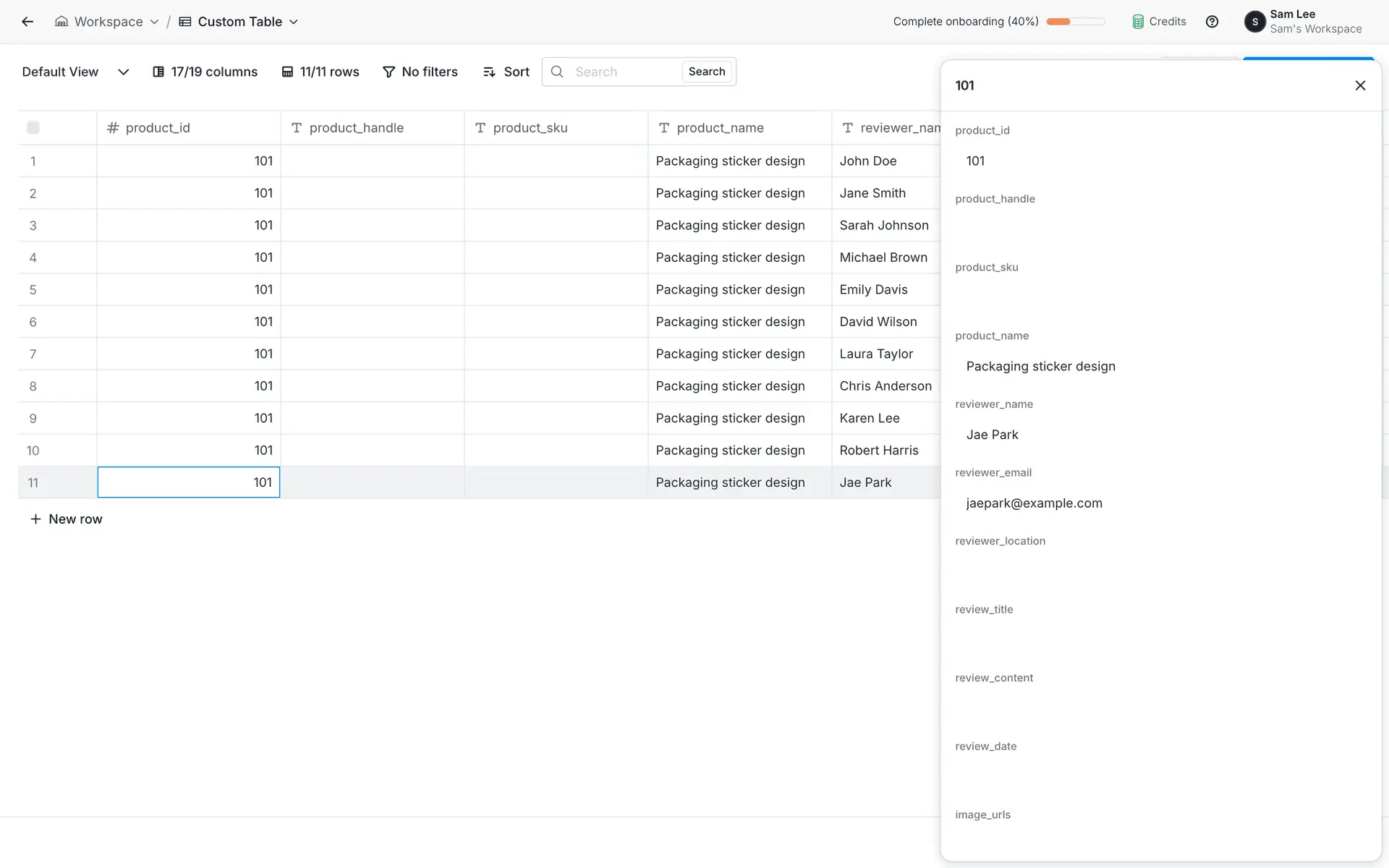1389x868 pixels.
Task: Open the help question mark icon
Action: tap(1212, 22)
